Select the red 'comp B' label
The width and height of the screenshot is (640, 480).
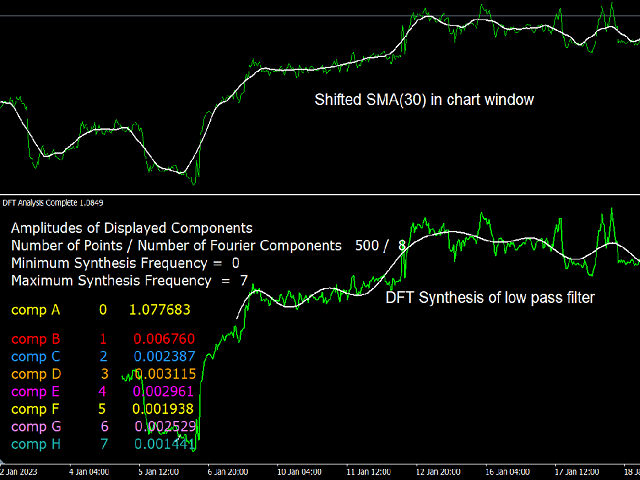(x=36, y=339)
